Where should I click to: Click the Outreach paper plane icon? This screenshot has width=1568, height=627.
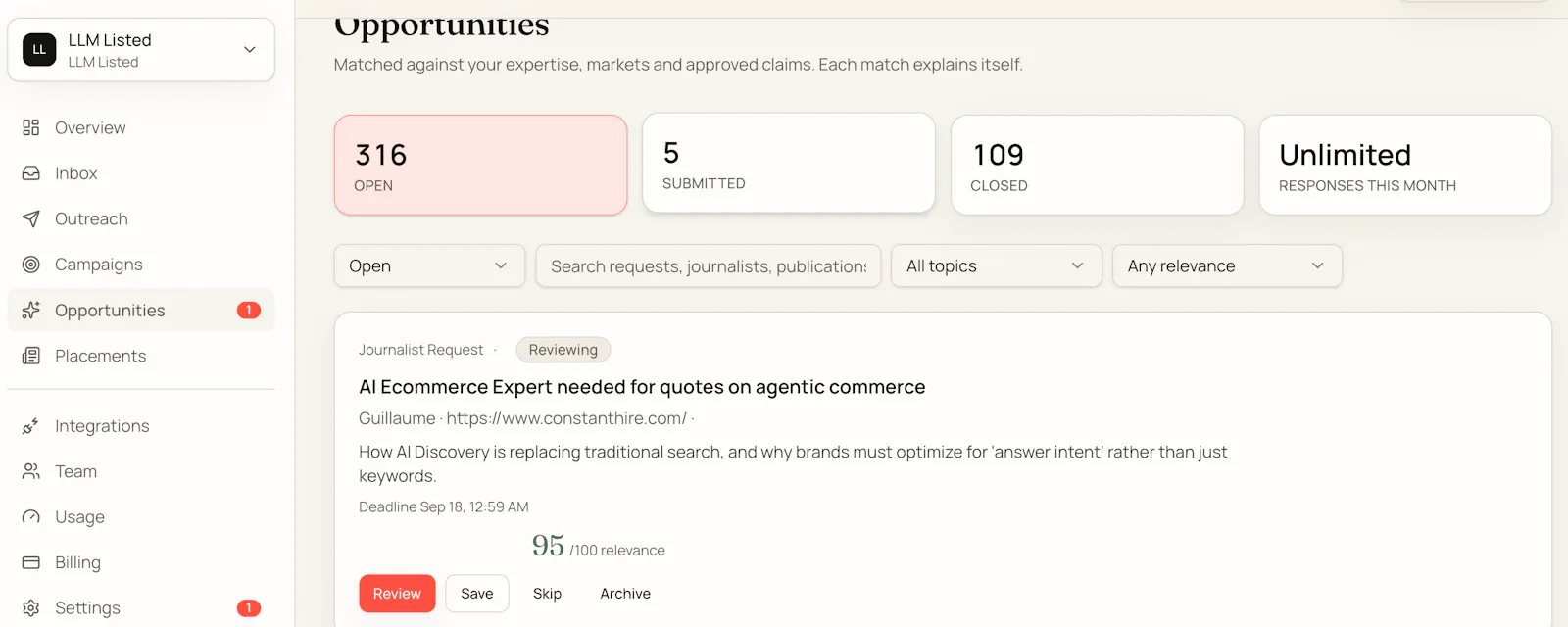(x=31, y=218)
